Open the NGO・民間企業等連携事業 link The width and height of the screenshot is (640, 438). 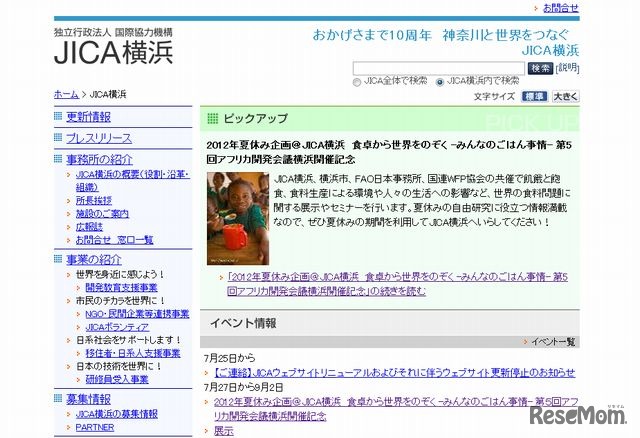[x=137, y=314]
